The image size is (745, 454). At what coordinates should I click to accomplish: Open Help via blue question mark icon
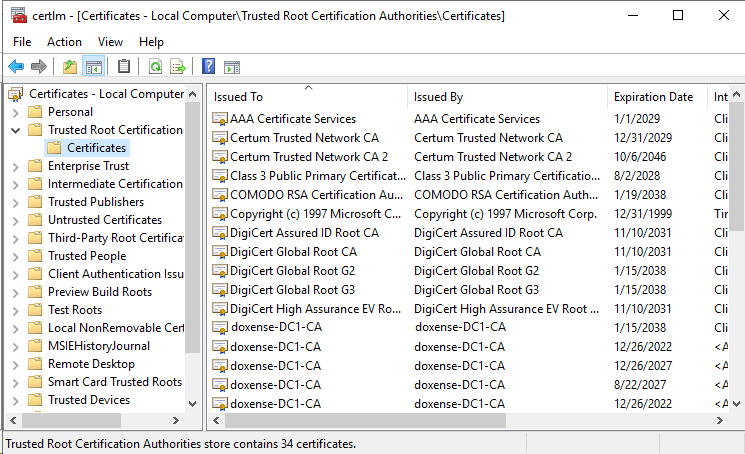(208, 67)
